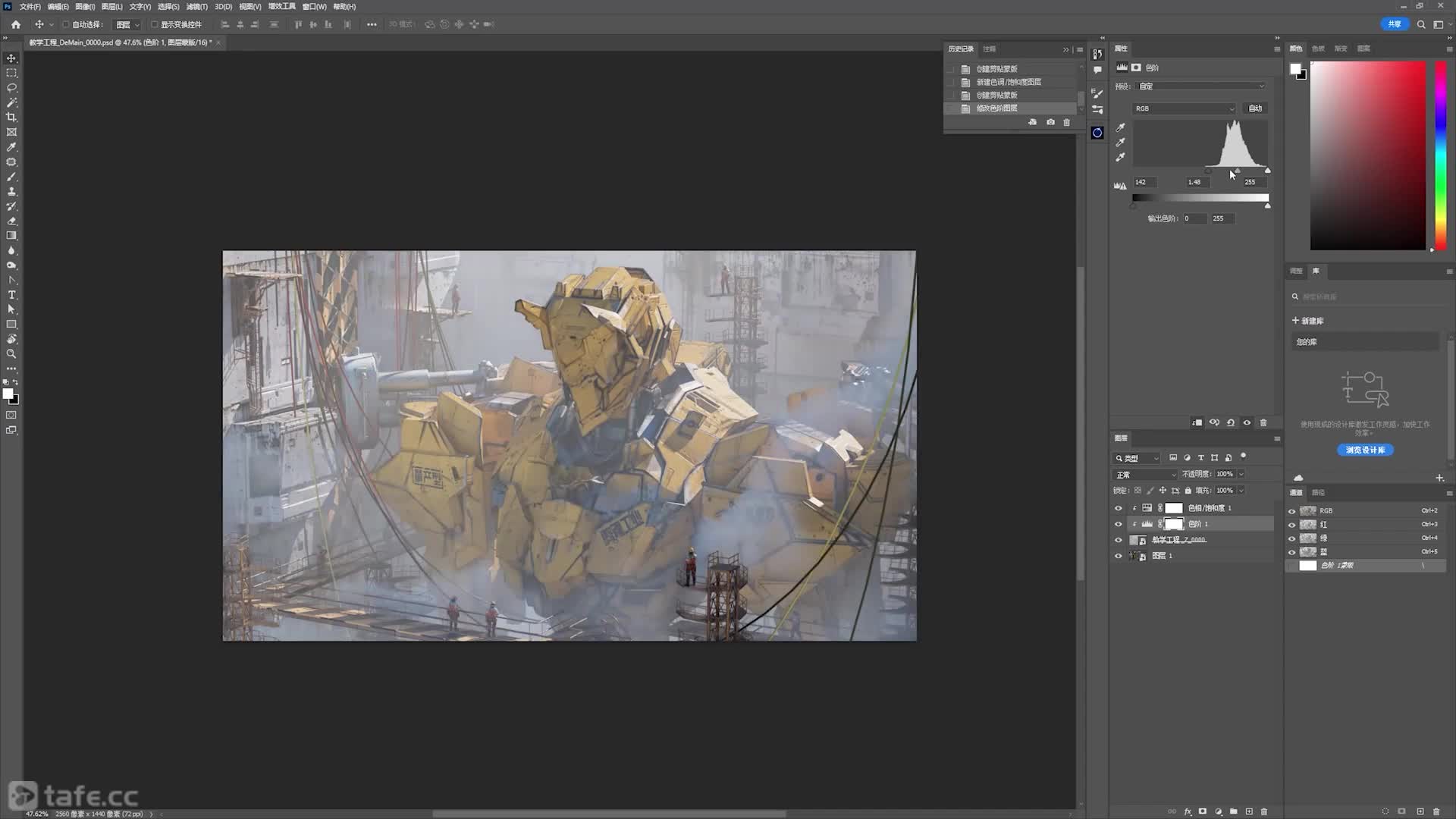Open the RGB channel dropdown in Properties

1185,108
